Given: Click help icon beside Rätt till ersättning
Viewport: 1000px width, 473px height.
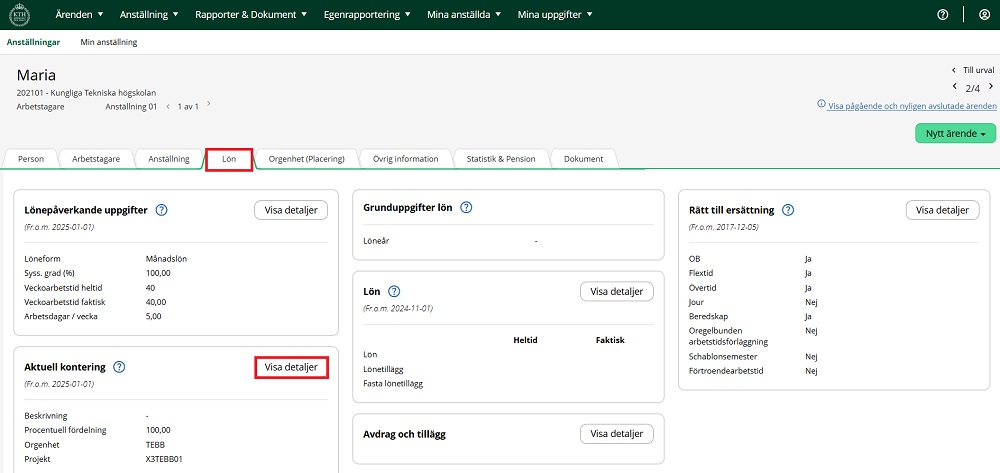Looking at the screenshot, I should [x=788, y=210].
